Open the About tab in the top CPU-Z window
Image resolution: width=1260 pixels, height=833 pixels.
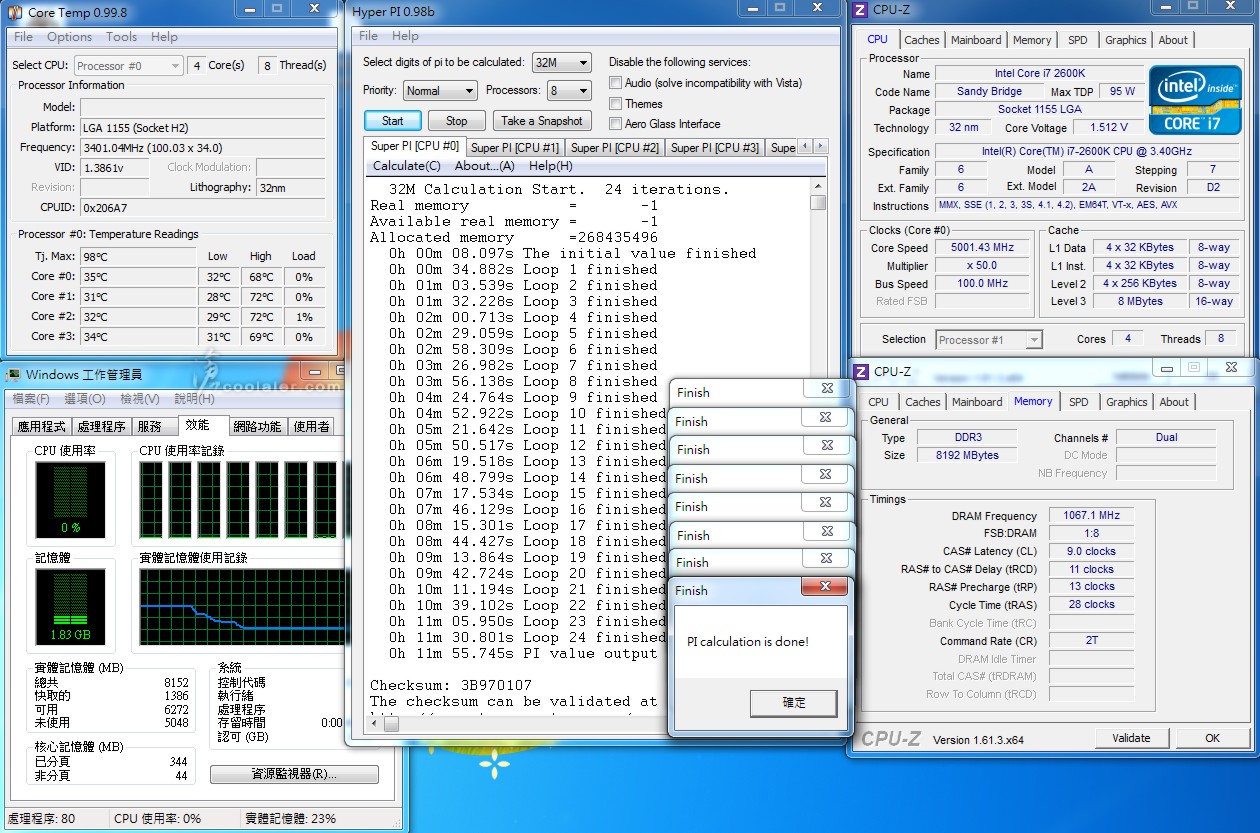point(1173,40)
